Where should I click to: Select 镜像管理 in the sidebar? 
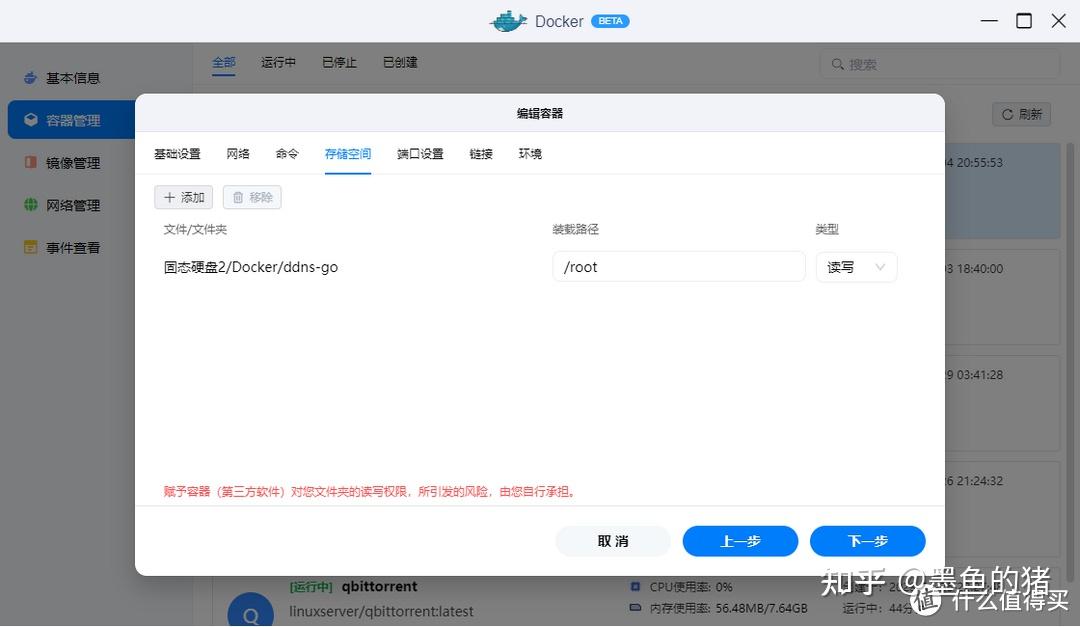76,162
